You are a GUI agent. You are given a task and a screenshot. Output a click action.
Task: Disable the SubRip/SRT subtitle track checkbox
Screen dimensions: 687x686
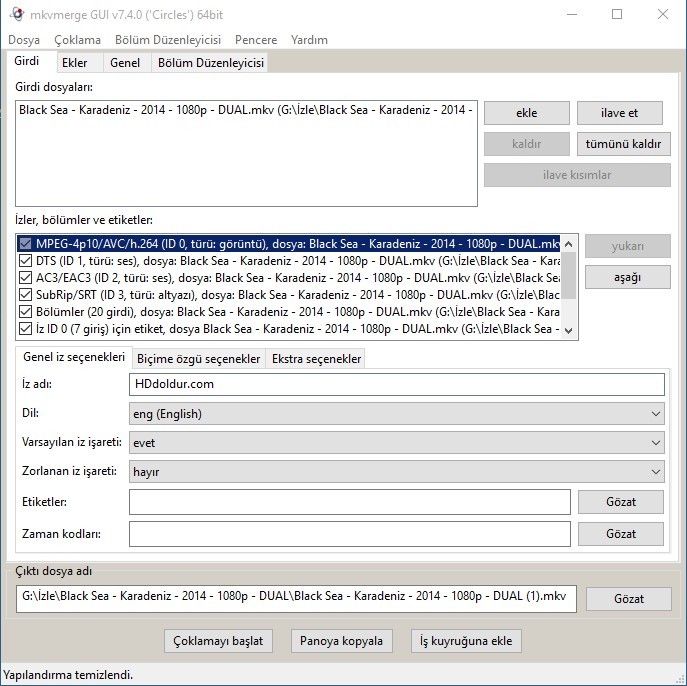[x=26, y=295]
